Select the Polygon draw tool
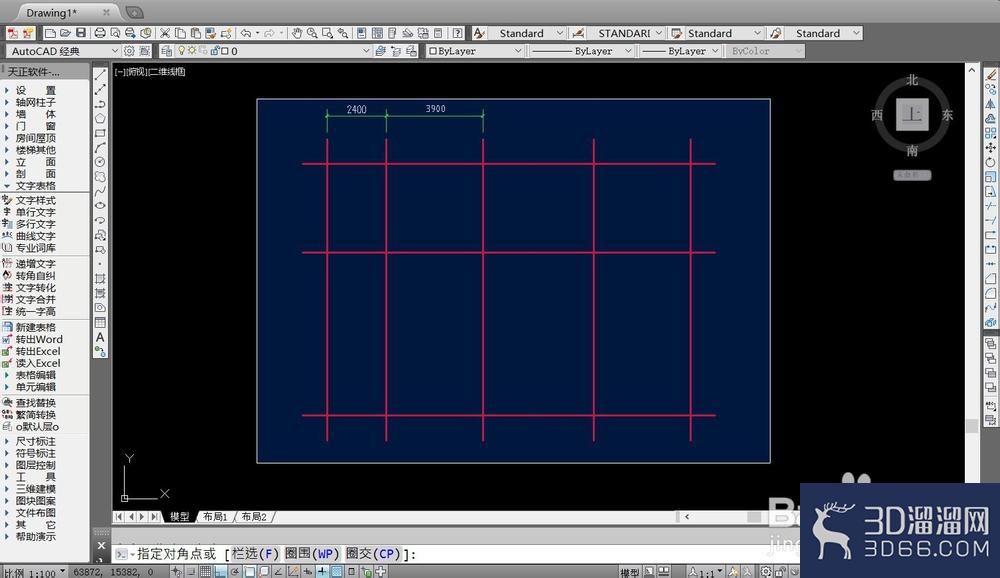The image size is (1000, 578). click(x=100, y=119)
